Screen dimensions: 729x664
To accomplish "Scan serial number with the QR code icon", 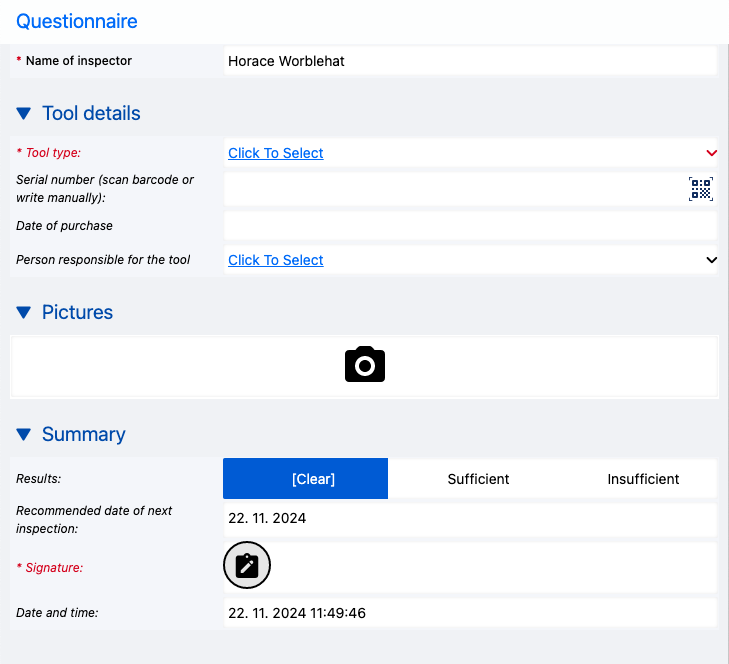I will click(x=701, y=189).
